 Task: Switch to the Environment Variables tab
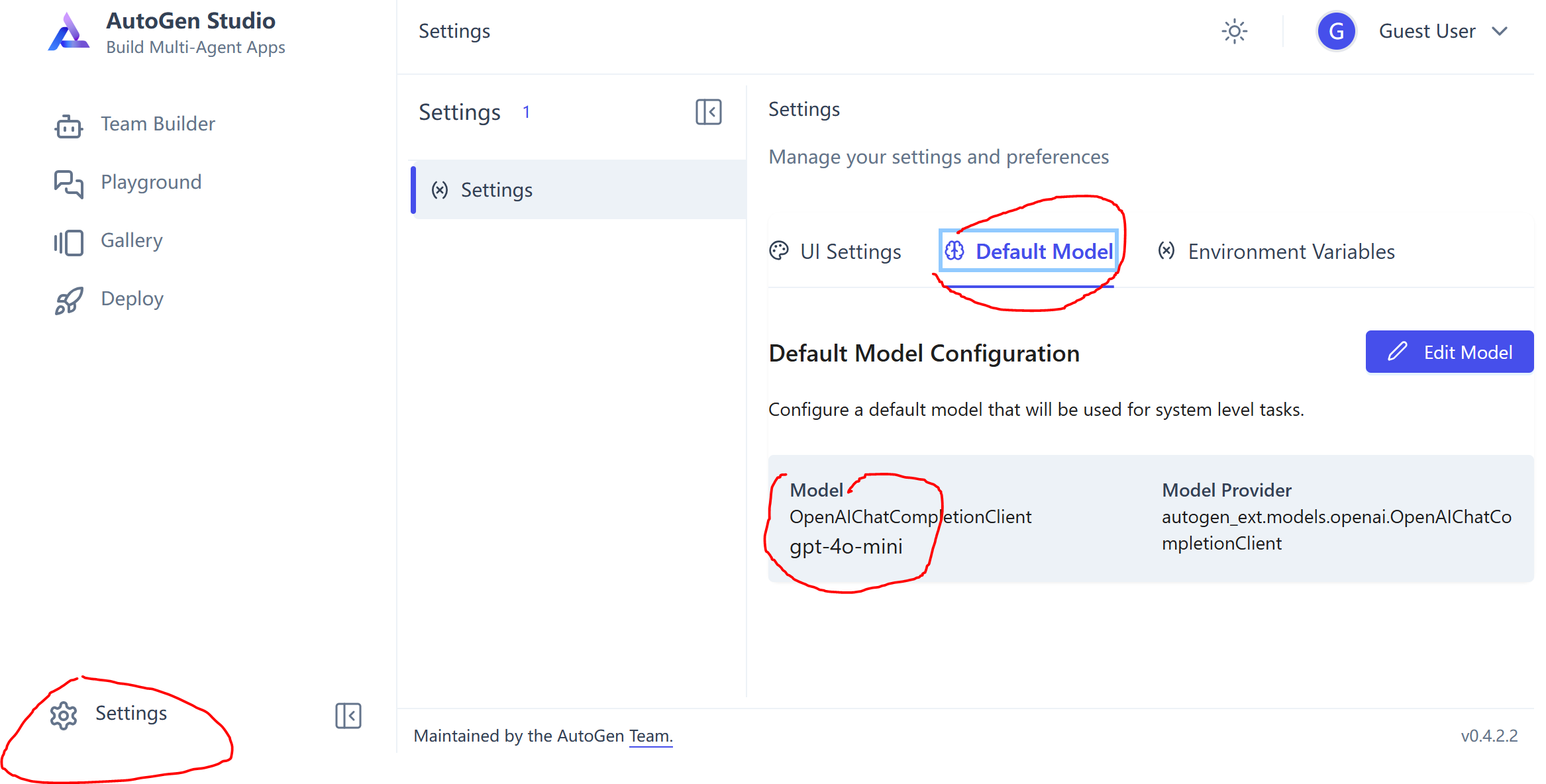point(1276,252)
